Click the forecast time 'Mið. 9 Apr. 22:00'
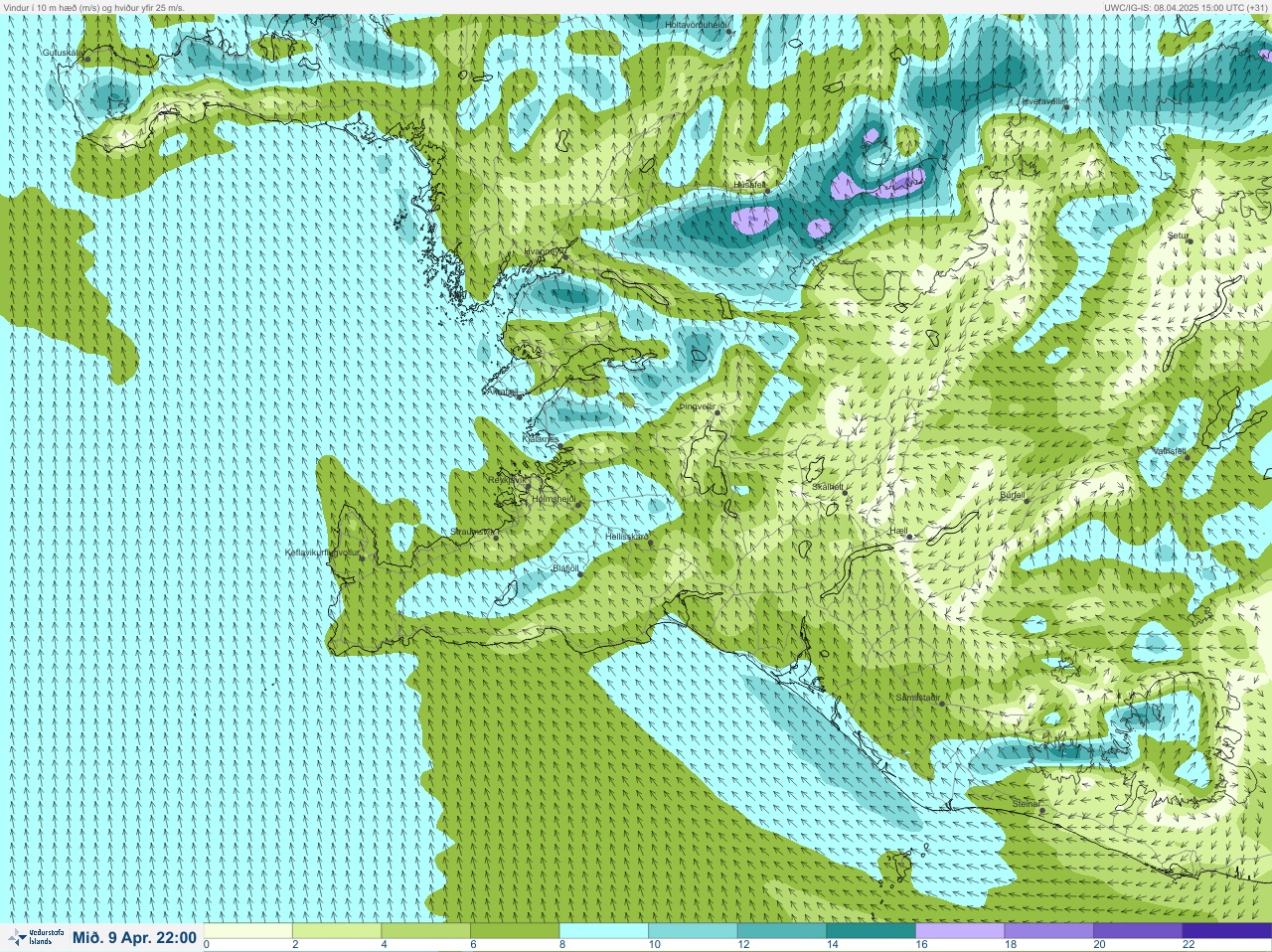Screen dimensions: 1272x952 (x=134, y=937)
